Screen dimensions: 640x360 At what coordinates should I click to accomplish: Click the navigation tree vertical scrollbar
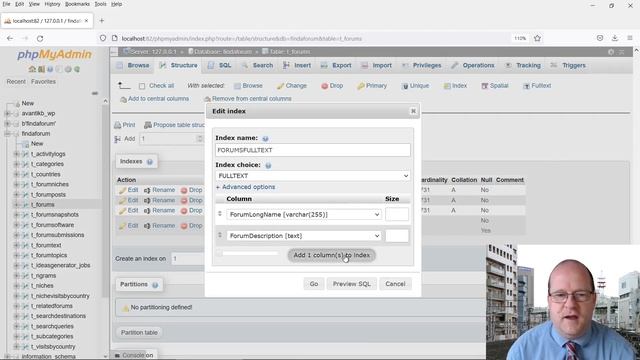click(105, 200)
